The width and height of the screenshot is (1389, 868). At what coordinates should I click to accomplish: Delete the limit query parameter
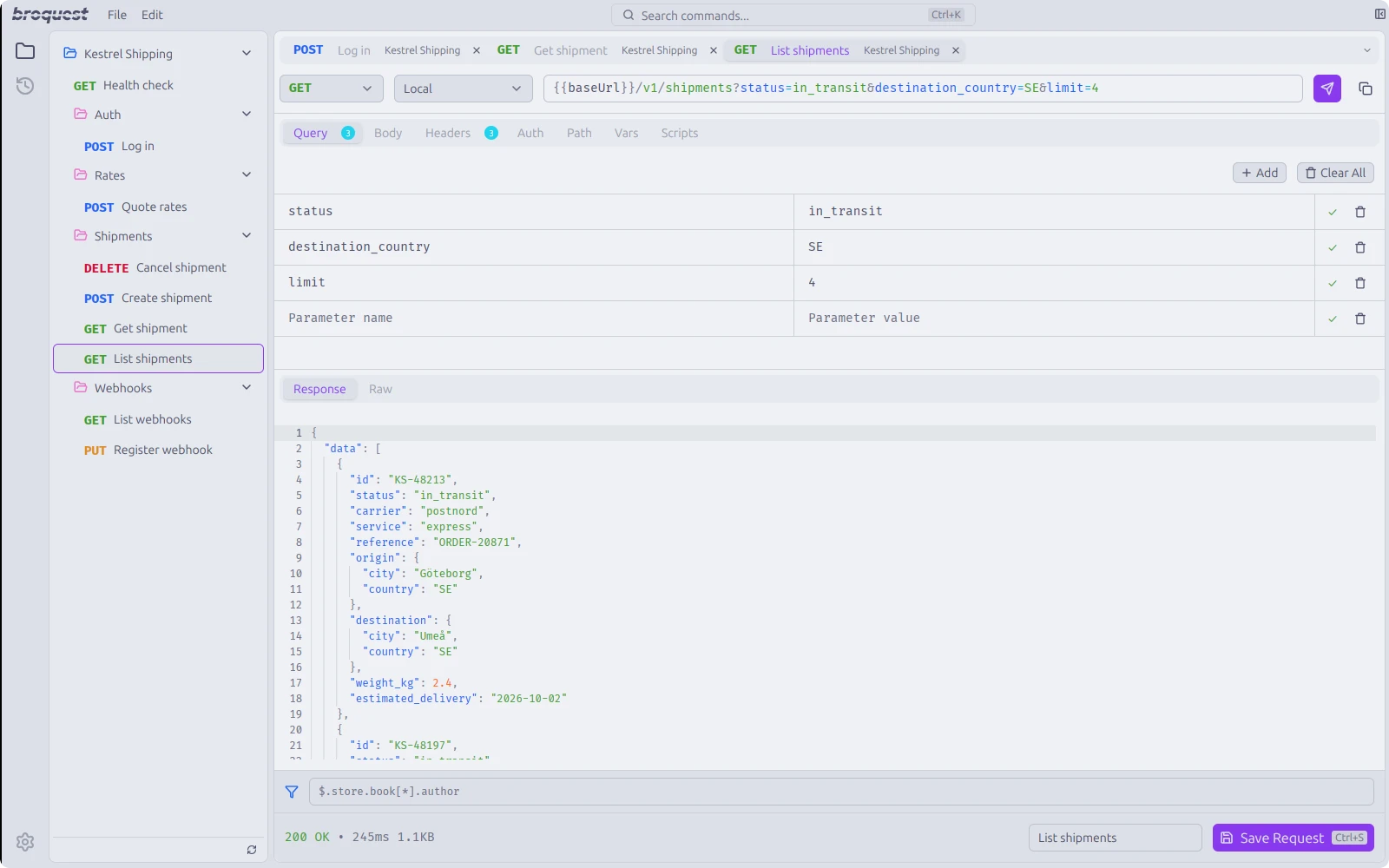pyautogui.click(x=1360, y=283)
